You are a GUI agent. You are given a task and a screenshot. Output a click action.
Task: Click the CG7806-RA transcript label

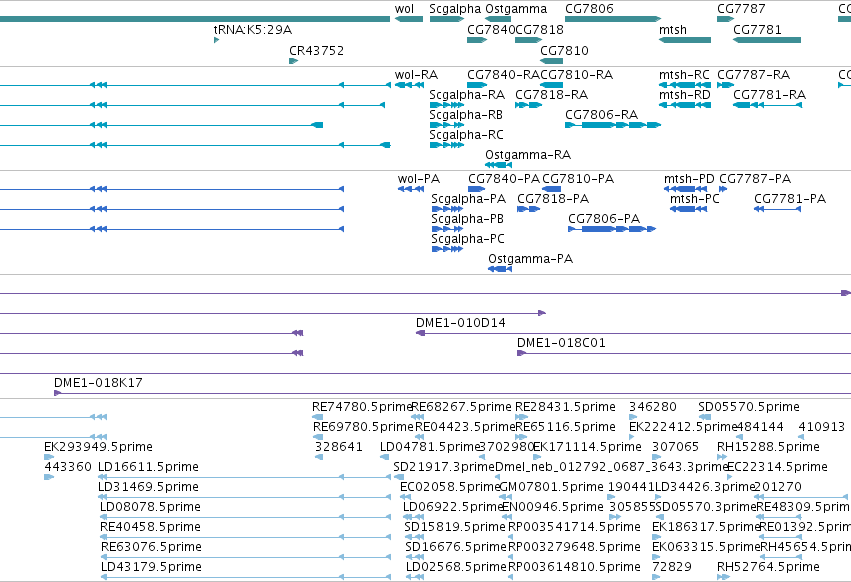pos(601,115)
